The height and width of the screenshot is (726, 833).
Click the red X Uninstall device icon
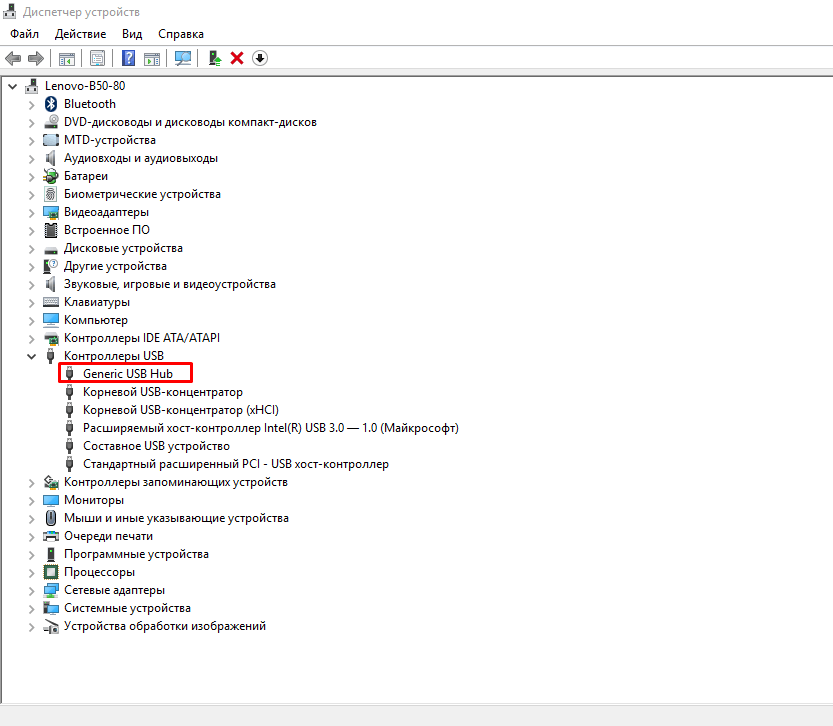(237, 58)
